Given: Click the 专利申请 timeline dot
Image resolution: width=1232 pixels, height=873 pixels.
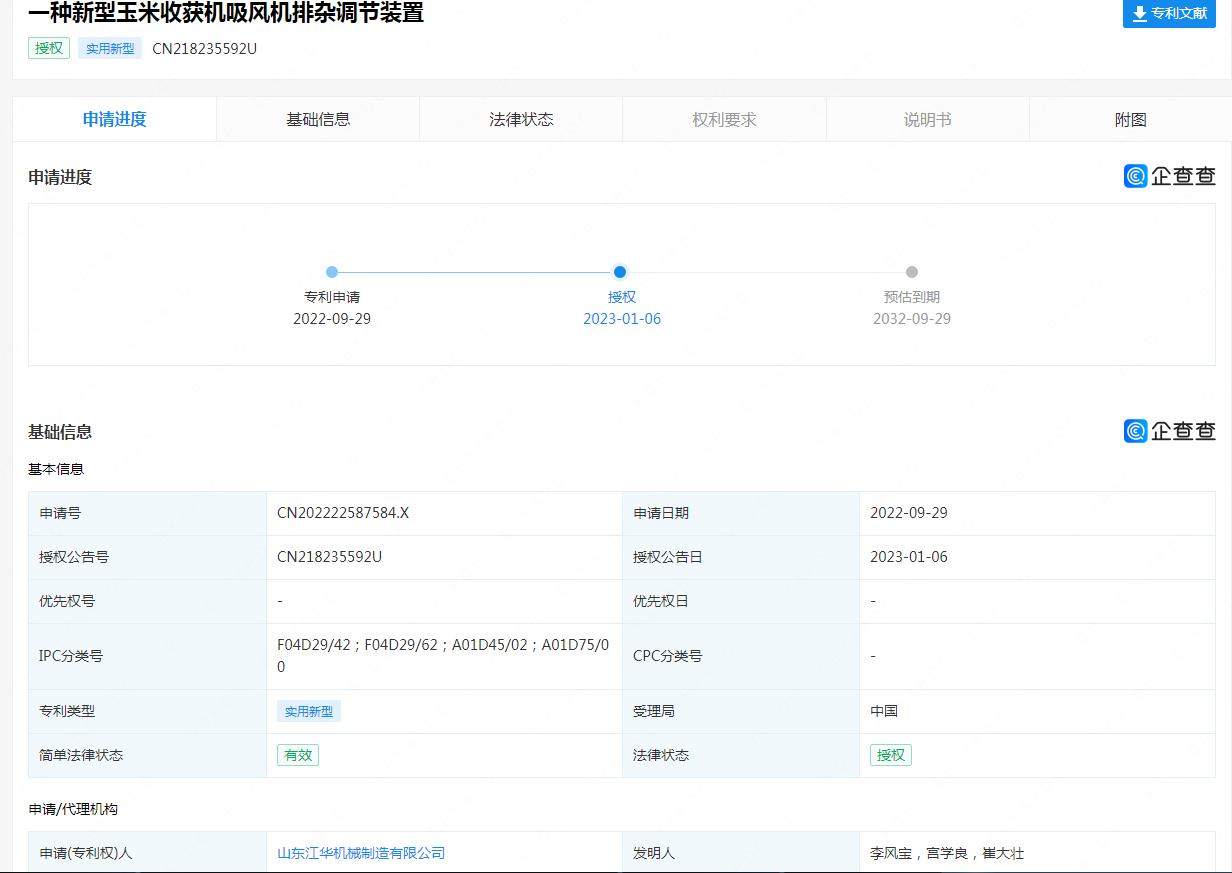Looking at the screenshot, I should [332, 272].
